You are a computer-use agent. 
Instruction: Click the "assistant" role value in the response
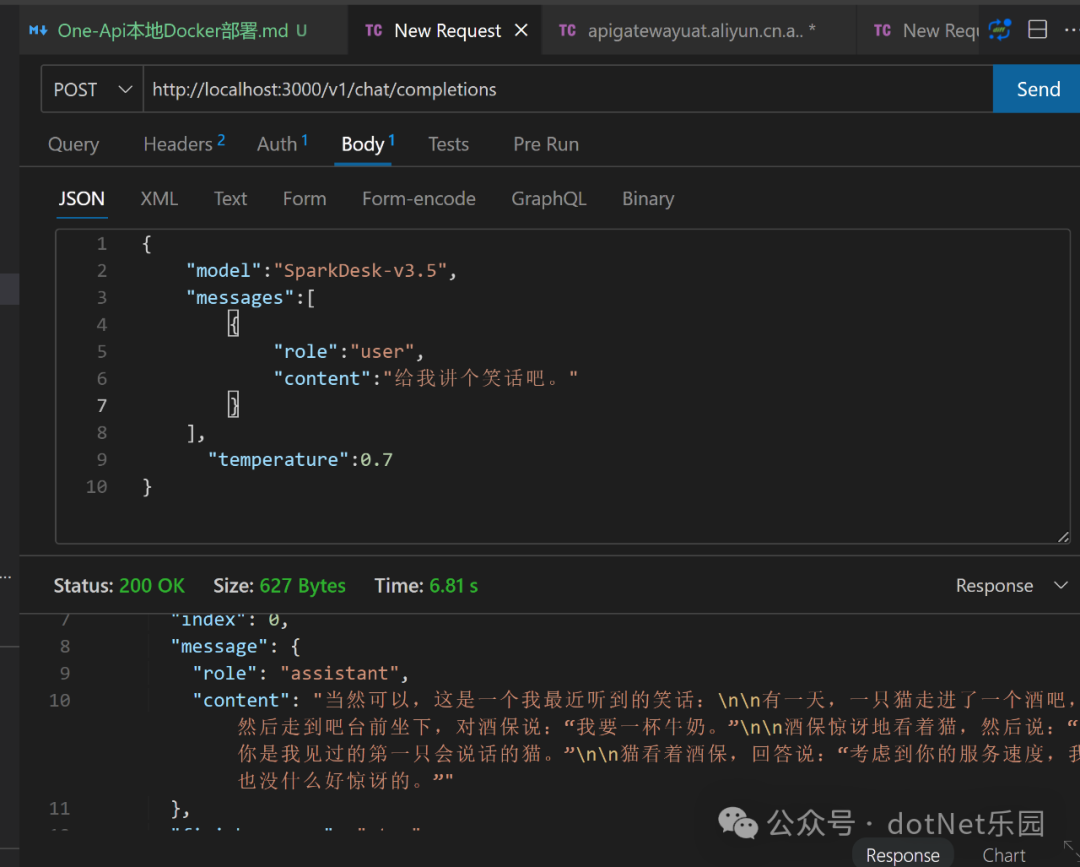pyautogui.click(x=339, y=673)
